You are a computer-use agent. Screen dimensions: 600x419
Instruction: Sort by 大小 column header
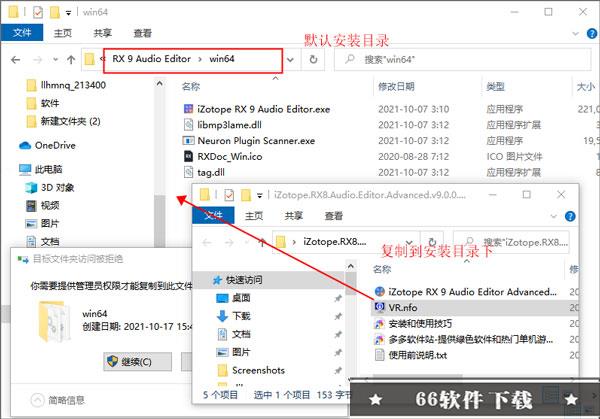[x=585, y=87]
